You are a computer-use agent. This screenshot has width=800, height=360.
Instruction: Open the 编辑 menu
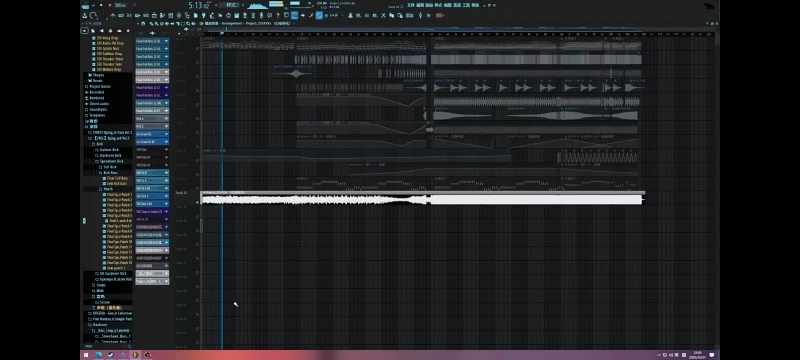click(420, 5)
